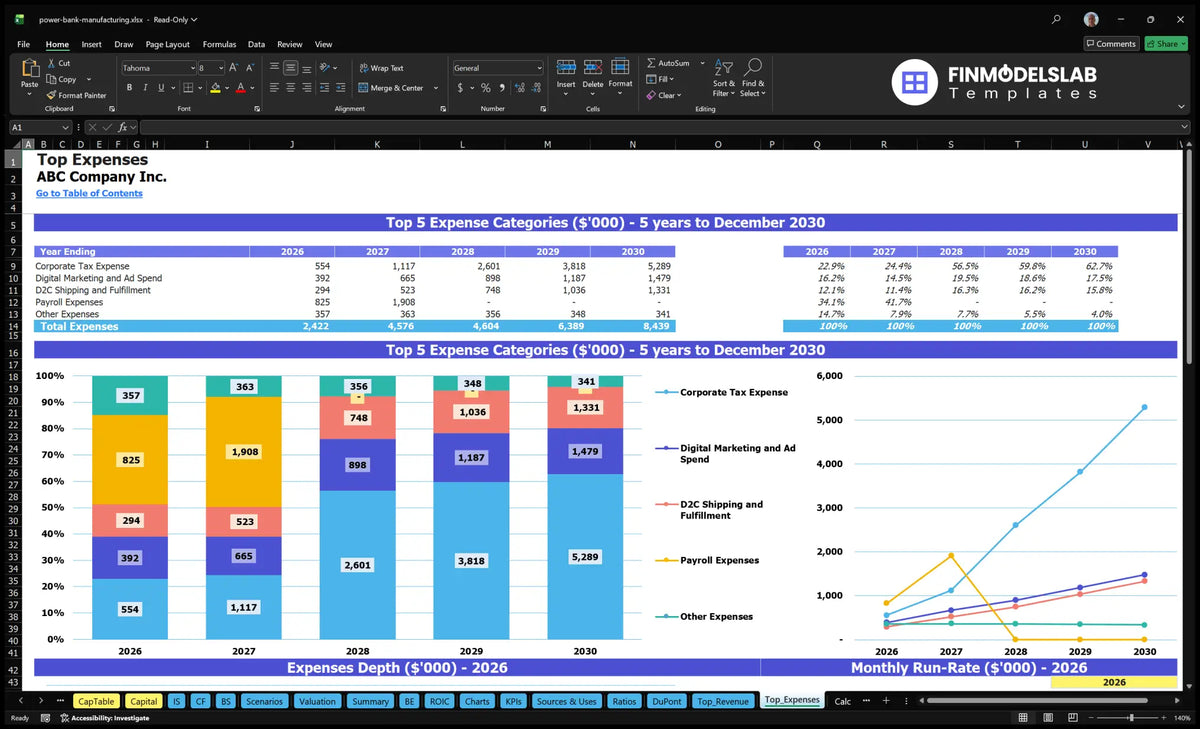Click Accessibility: Investigate in status bar
This screenshot has height=729, width=1200.
[x=104, y=718]
